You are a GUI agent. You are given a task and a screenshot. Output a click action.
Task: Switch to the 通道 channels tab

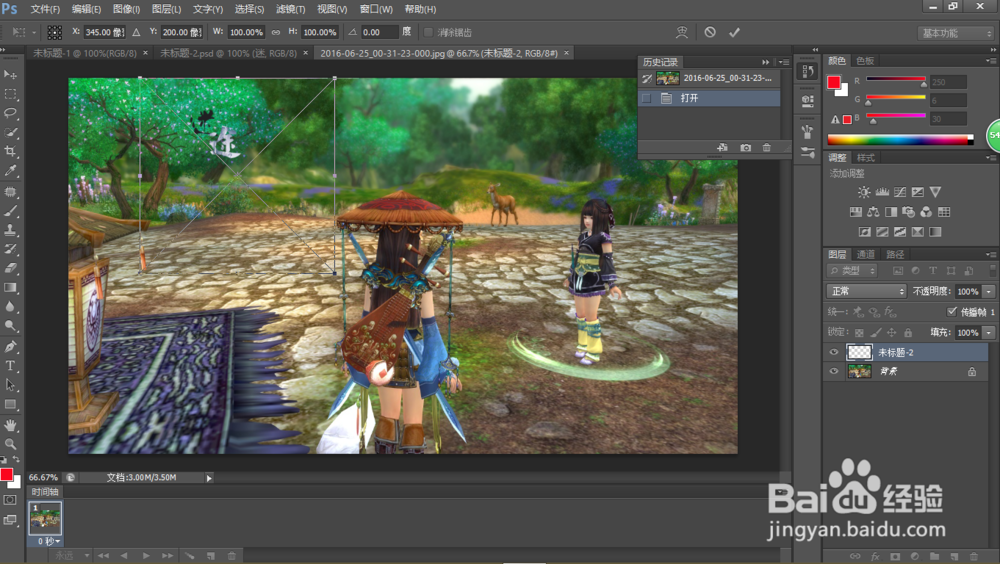[865, 254]
